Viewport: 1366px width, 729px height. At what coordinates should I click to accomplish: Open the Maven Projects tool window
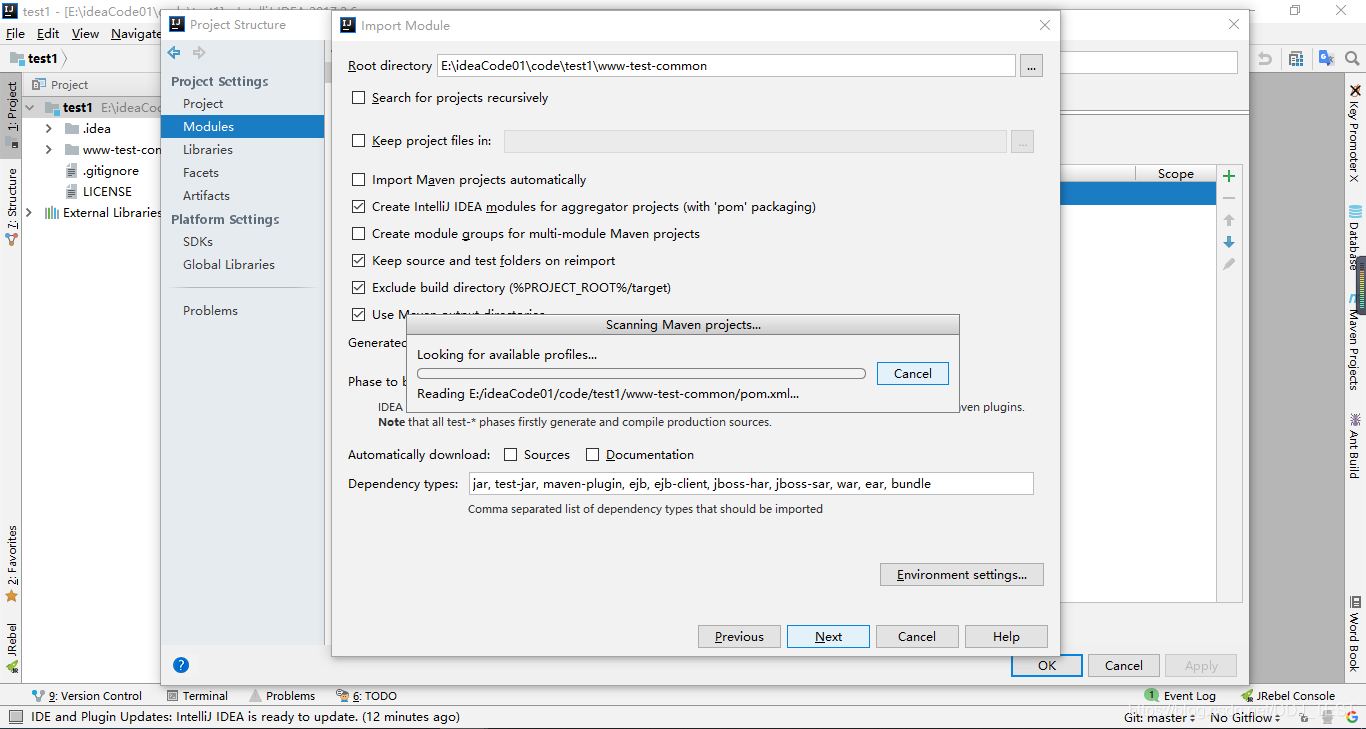click(1355, 341)
